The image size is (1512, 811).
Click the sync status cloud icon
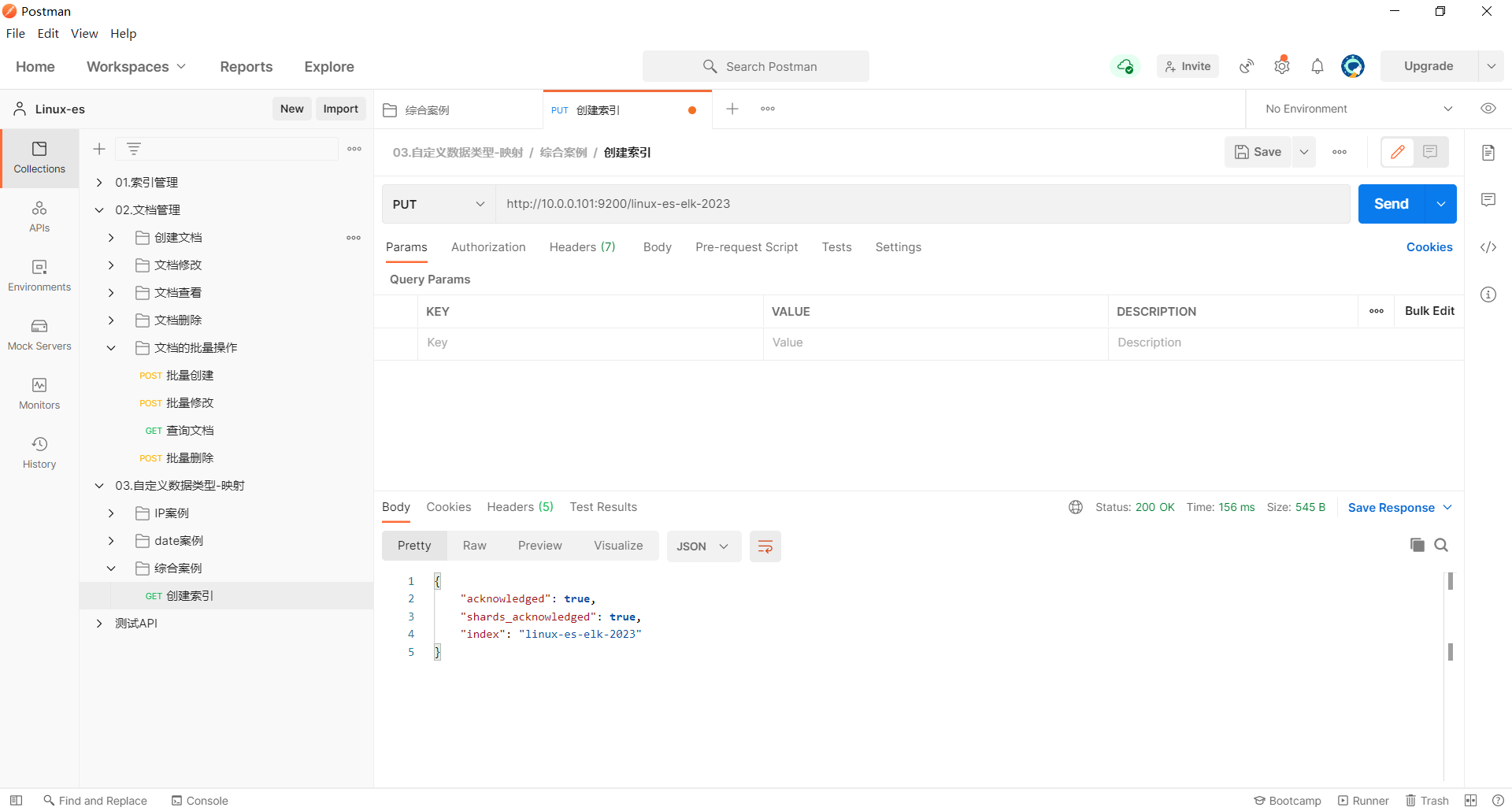[x=1125, y=66]
